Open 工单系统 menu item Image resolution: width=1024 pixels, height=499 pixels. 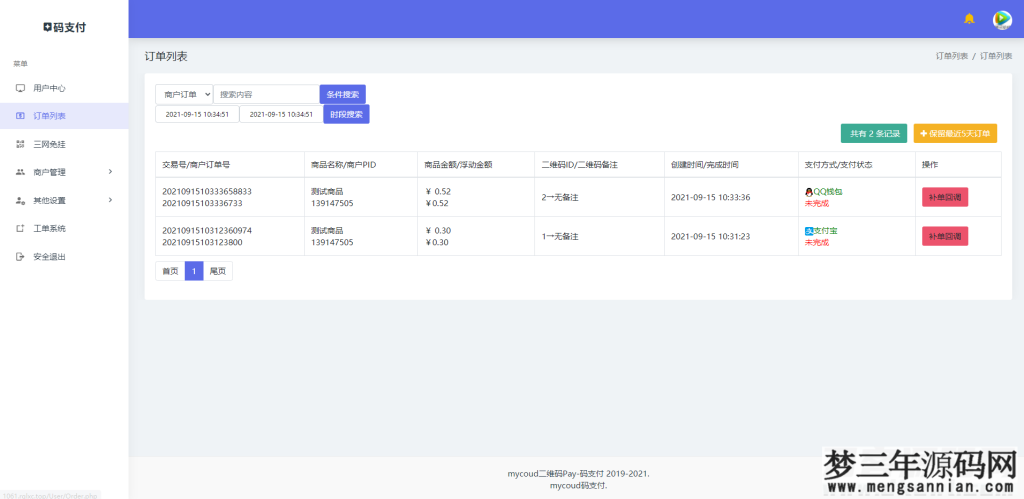(64, 229)
